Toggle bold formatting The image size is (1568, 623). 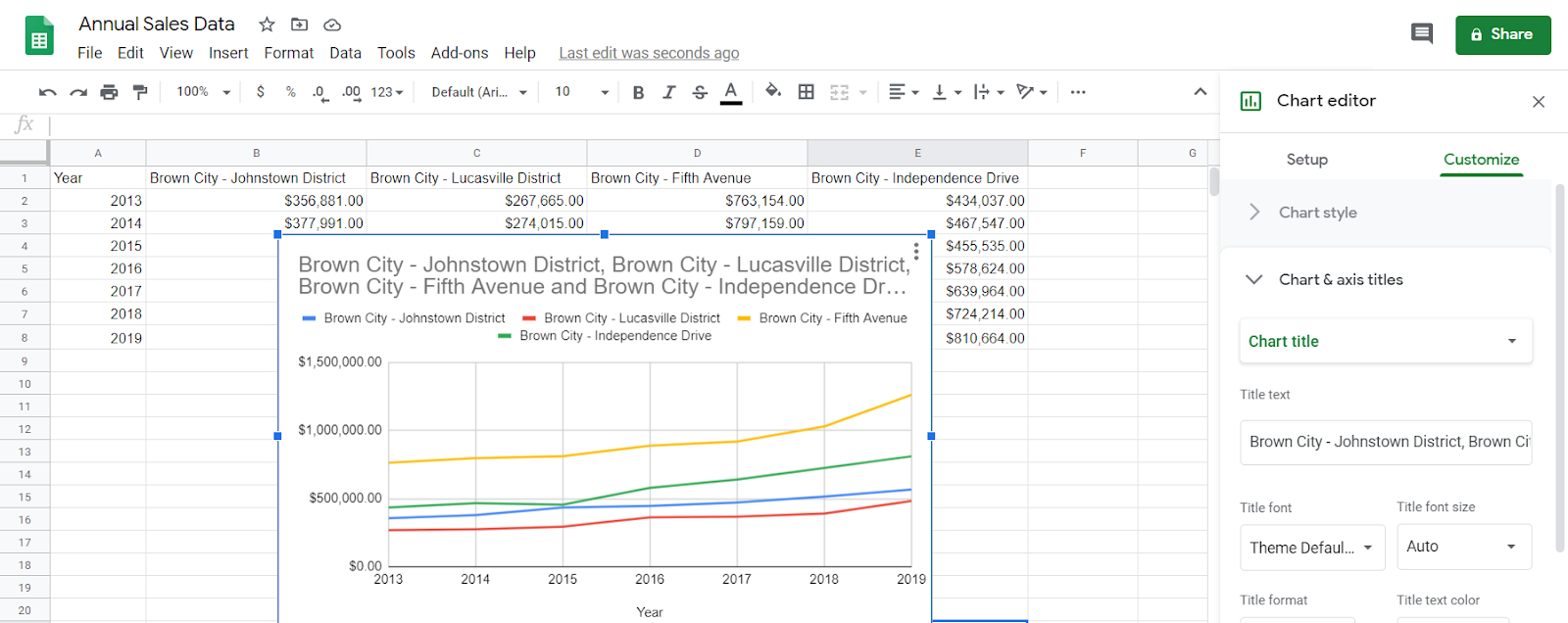[x=638, y=92]
